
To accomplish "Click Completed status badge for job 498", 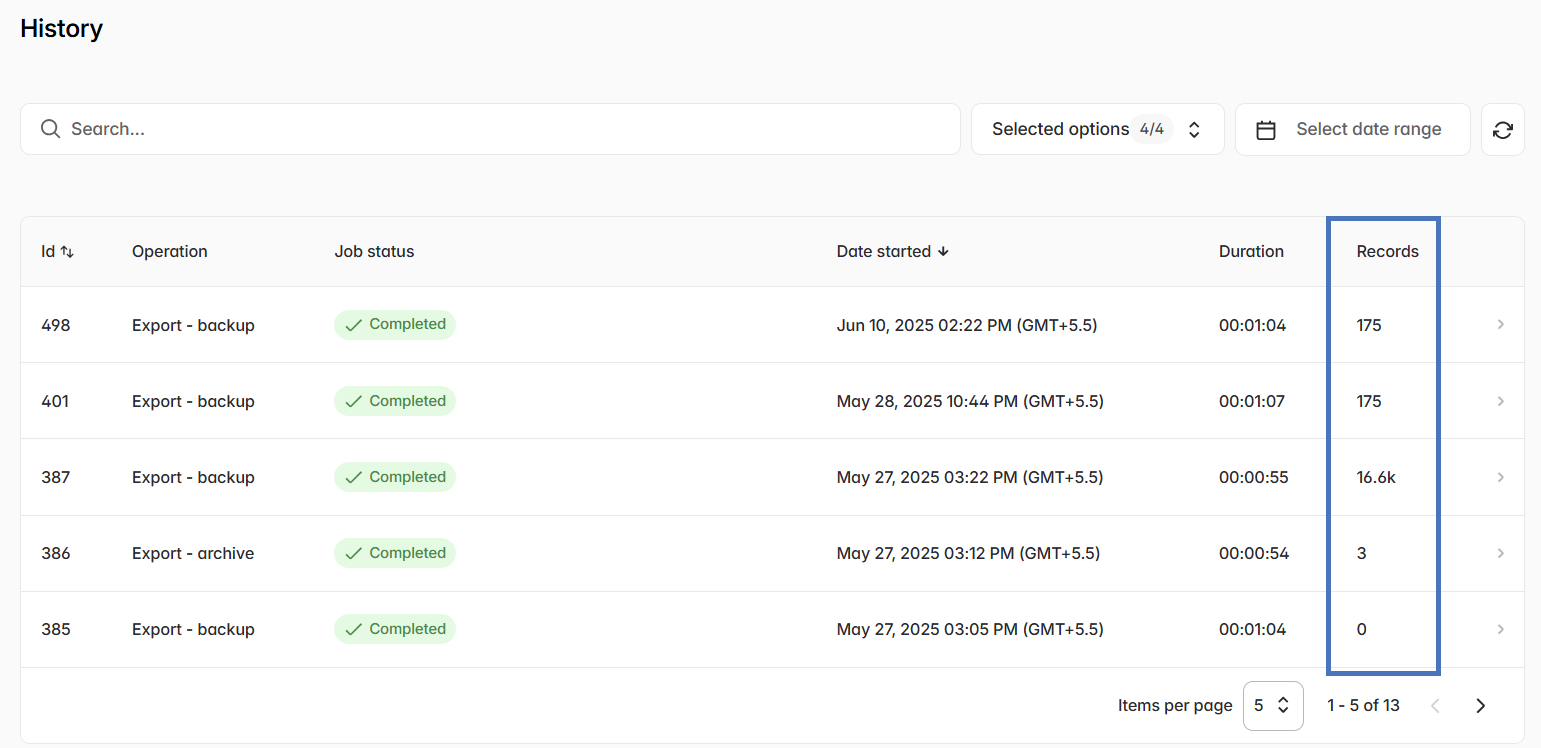I will point(395,325).
